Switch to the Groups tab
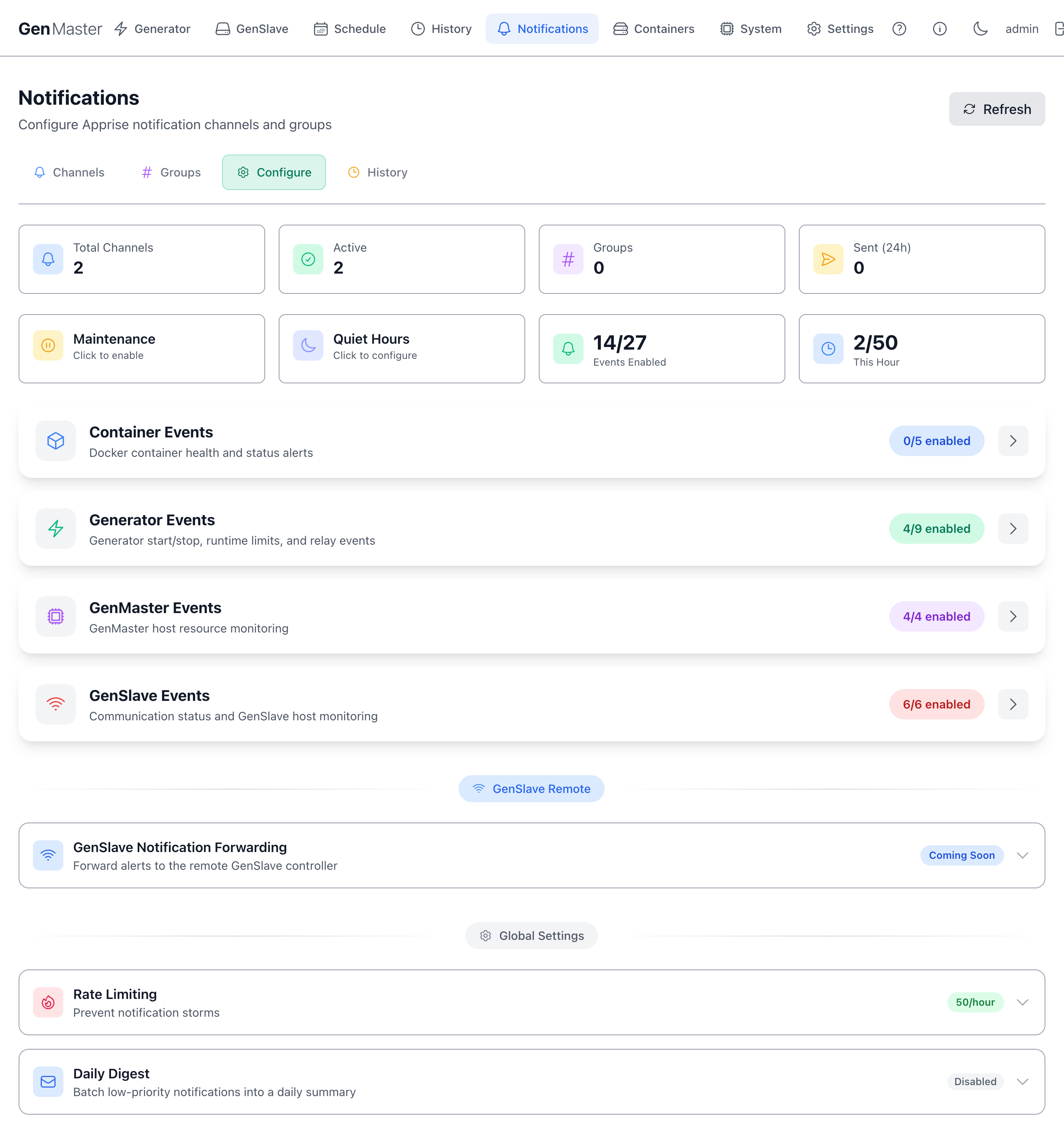 pos(171,172)
